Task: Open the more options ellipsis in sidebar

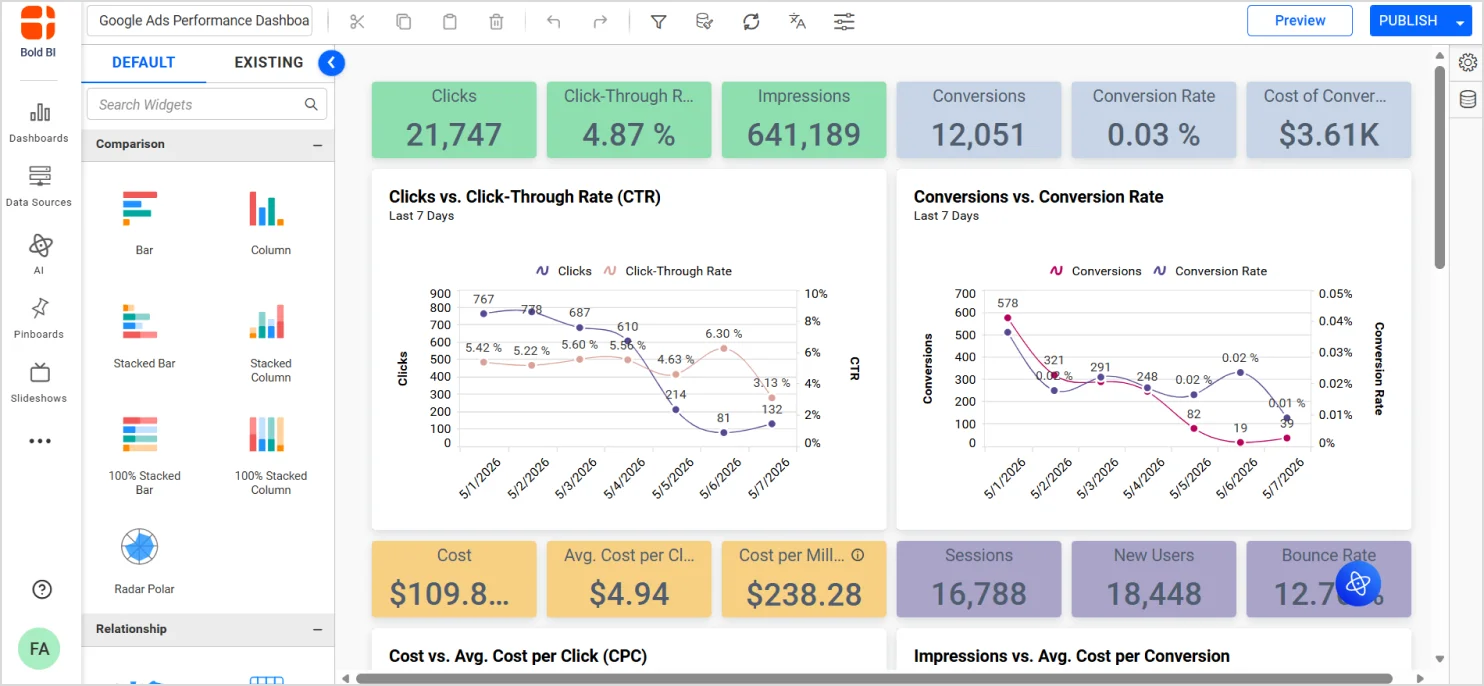Action: 39,441
